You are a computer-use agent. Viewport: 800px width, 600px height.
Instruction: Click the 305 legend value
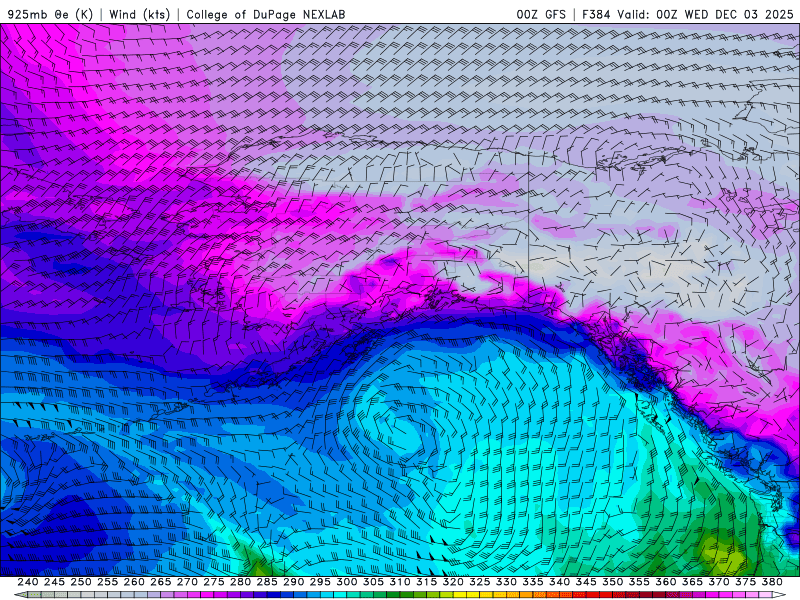373,582
